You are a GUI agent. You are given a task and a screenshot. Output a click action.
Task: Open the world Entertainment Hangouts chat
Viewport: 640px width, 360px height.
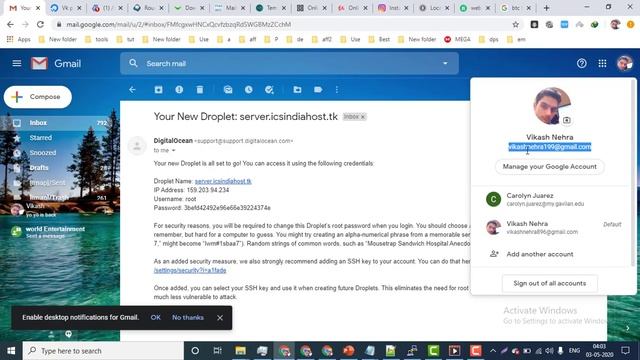(55, 232)
